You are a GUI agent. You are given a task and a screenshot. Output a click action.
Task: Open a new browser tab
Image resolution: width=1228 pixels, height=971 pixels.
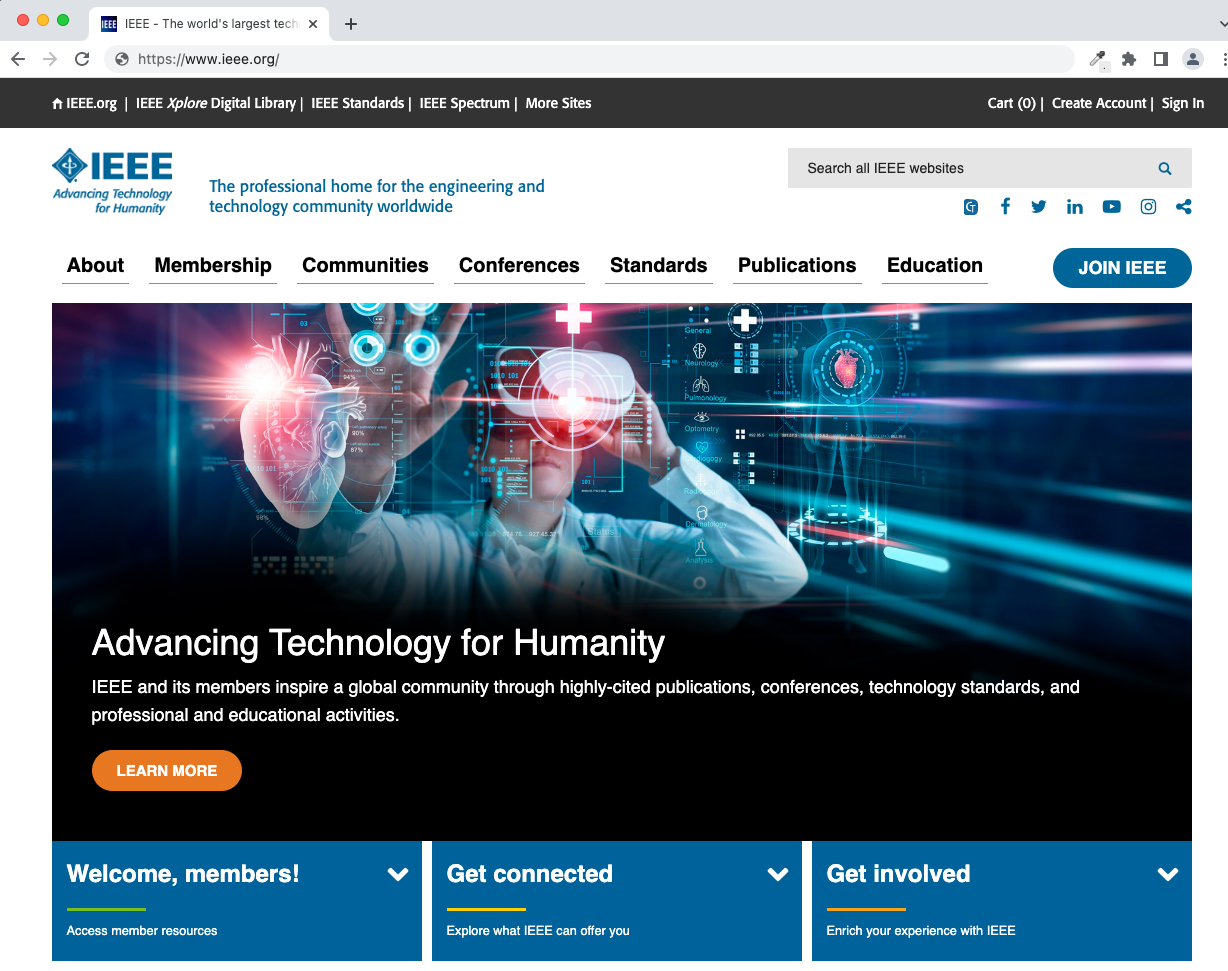[x=351, y=24]
